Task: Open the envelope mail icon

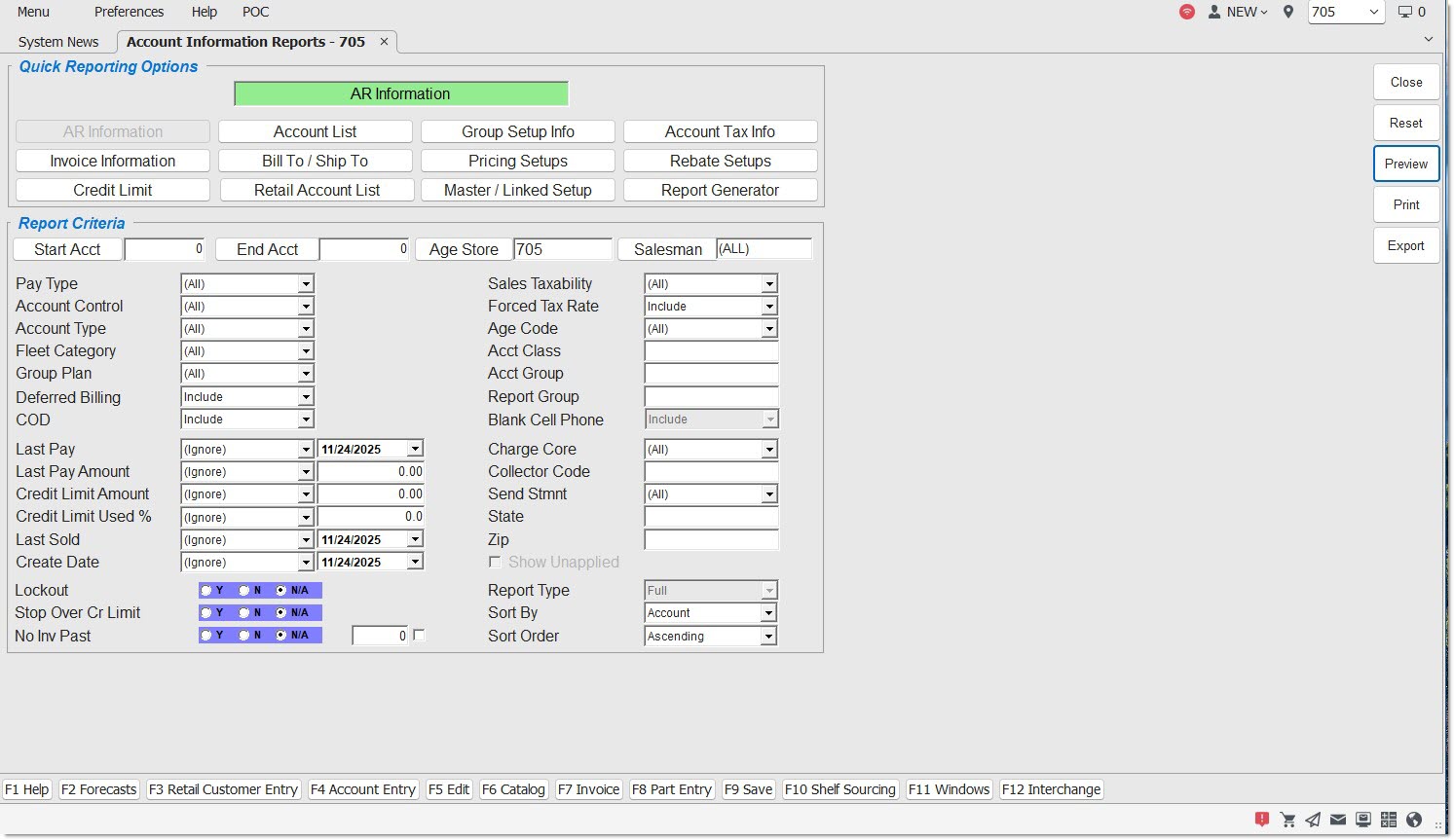Action: click(1339, 820)
